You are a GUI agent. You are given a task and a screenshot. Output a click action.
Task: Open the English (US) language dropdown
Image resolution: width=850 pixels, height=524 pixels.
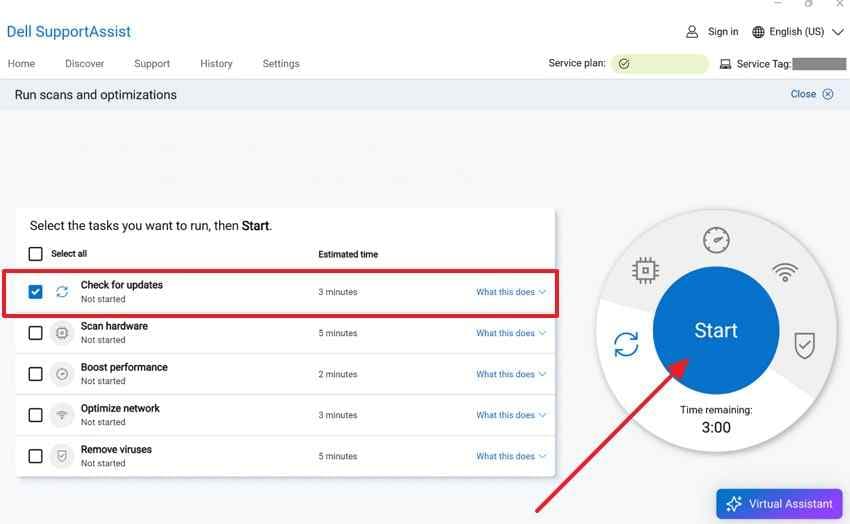[797, 32]
